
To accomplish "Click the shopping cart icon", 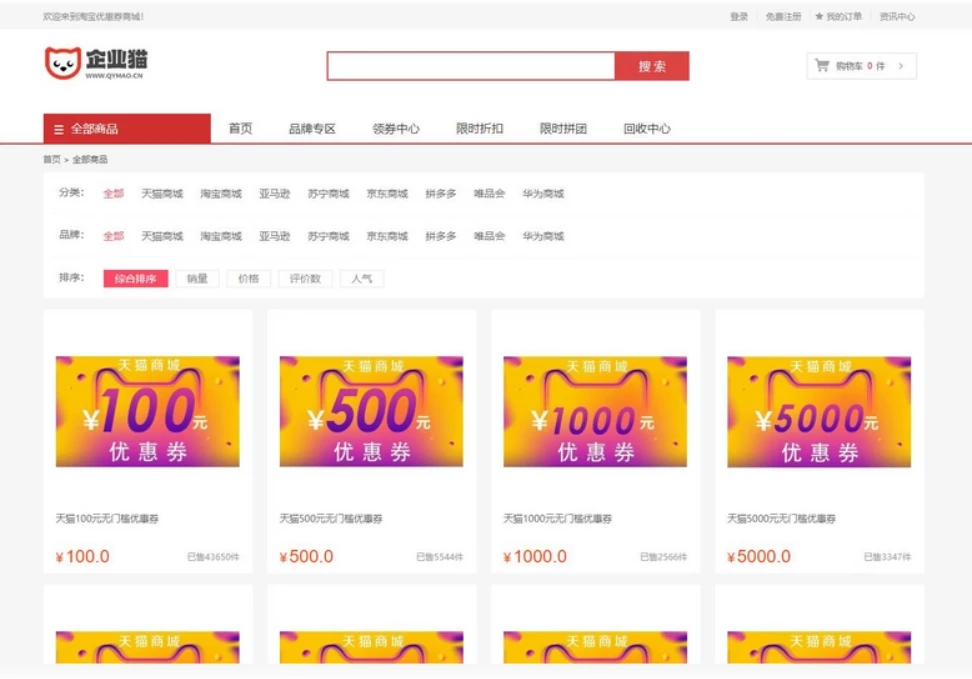I will [x=822, y=66].
